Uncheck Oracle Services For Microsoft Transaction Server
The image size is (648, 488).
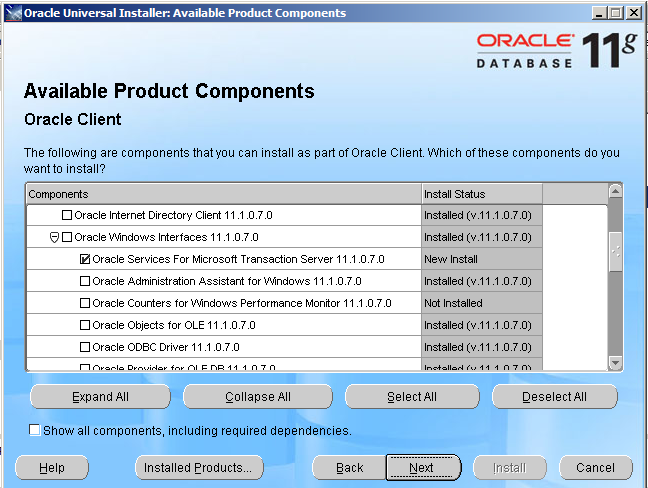point(85,259)
